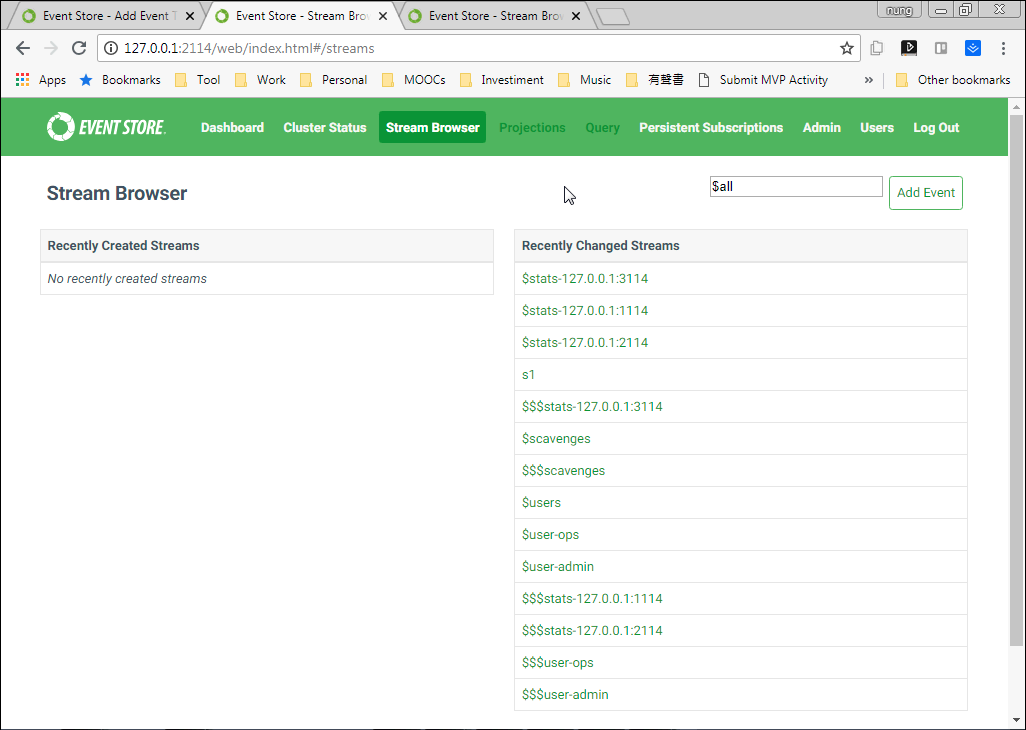Open Music bookmarks folder
Image resolution: width=1026 pixels, height=730 pixels.
point(584,80)
